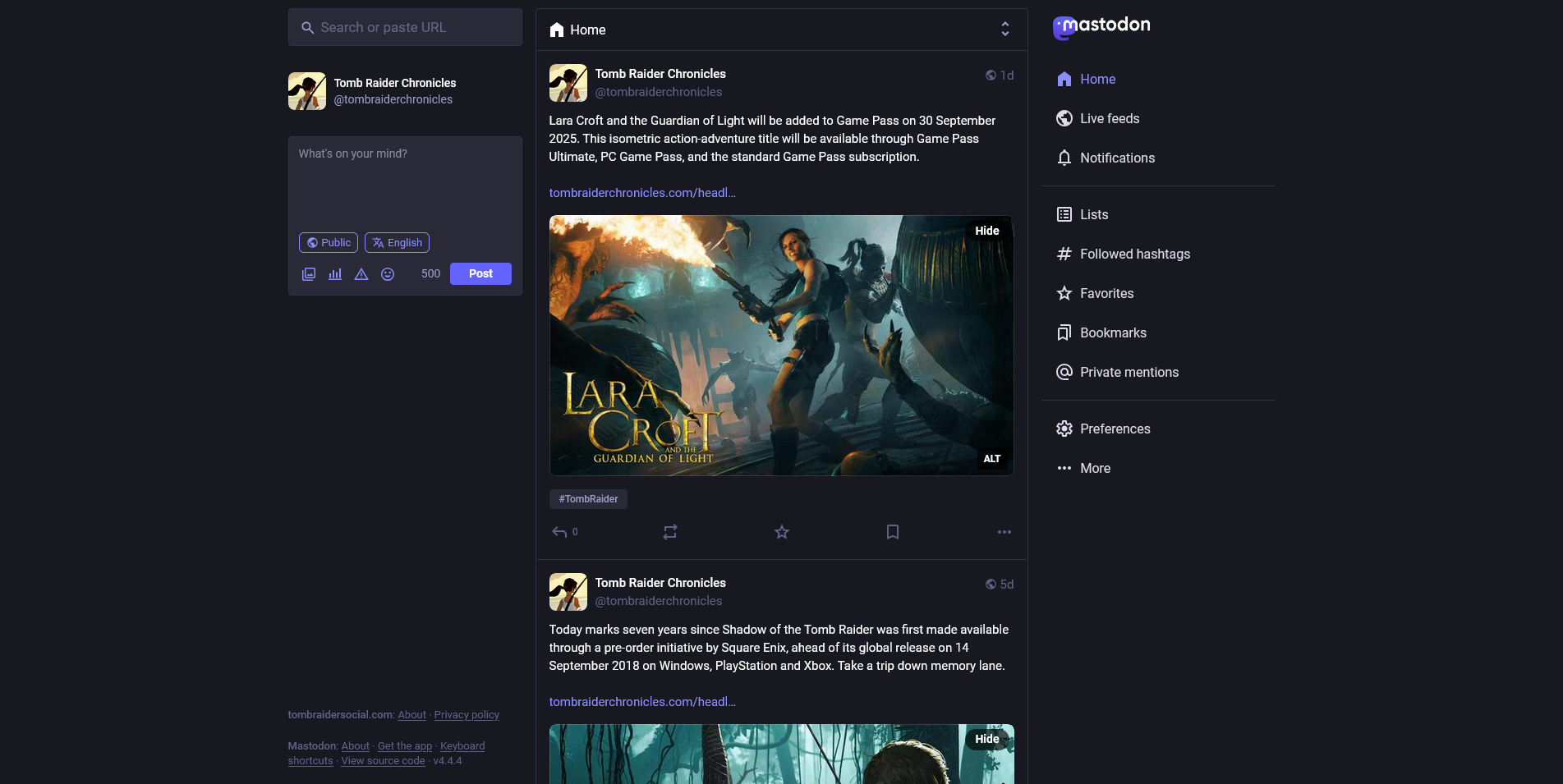Viewport: 1563px width, 784px height.
Task: Change the post language from English
Action: pyautogui.click(x=397, y=243)
